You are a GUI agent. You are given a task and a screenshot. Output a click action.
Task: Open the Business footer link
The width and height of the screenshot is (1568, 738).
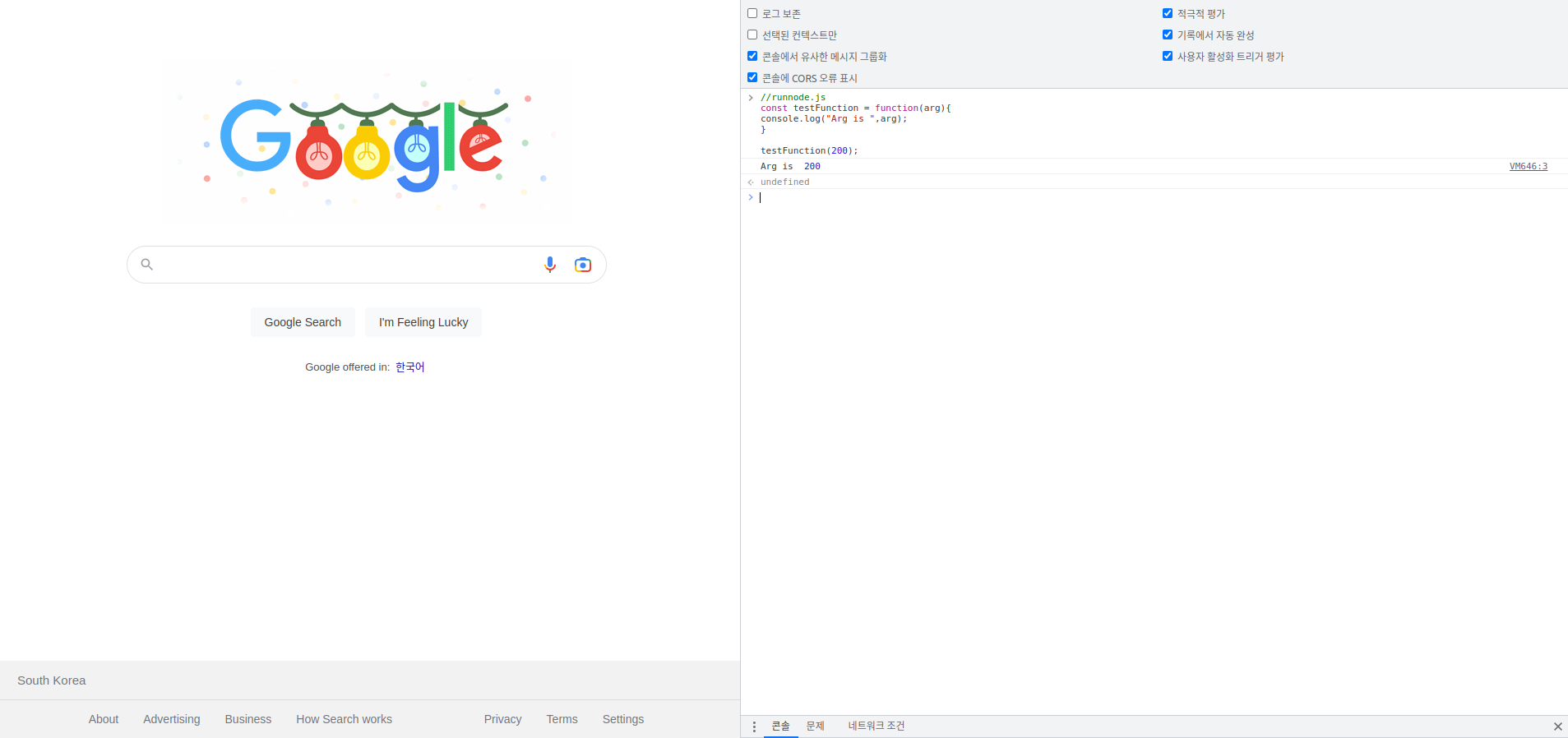click(248, 719)
